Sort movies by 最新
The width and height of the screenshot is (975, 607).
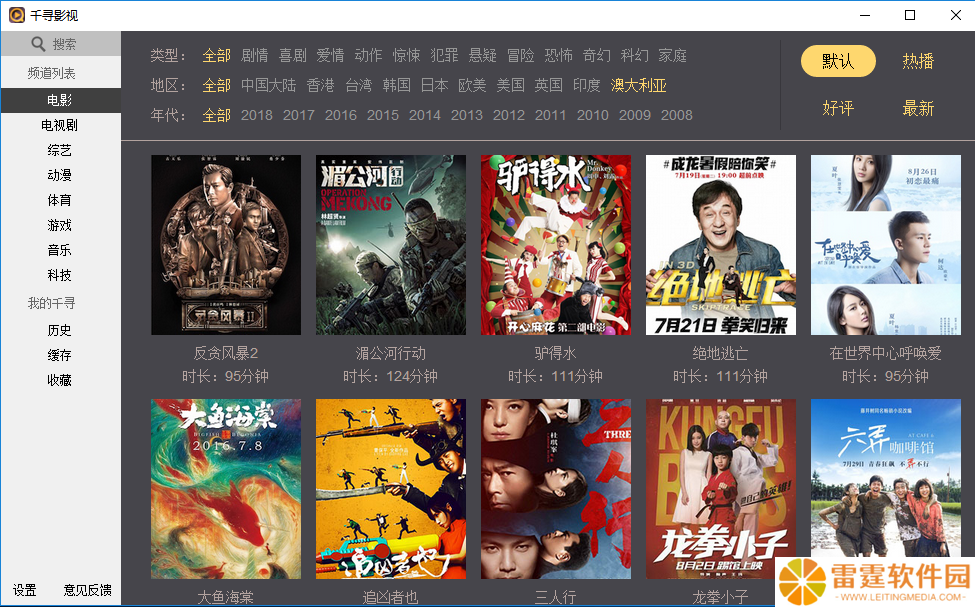point(918,108)
